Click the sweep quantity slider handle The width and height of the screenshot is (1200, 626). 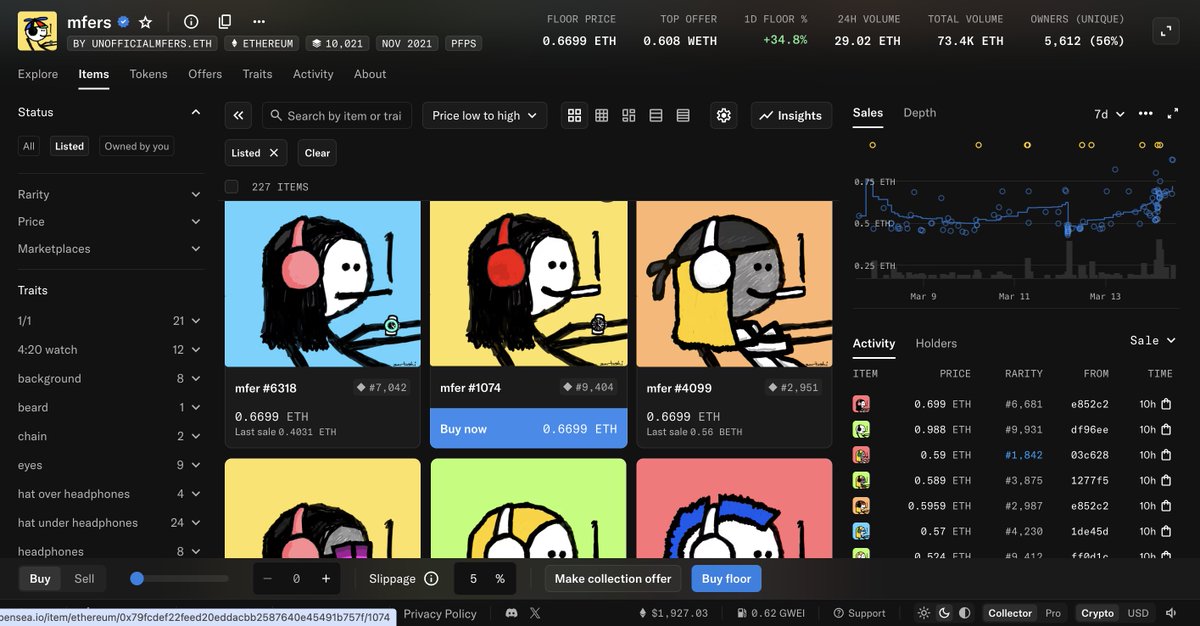click(x=137, y=579)
